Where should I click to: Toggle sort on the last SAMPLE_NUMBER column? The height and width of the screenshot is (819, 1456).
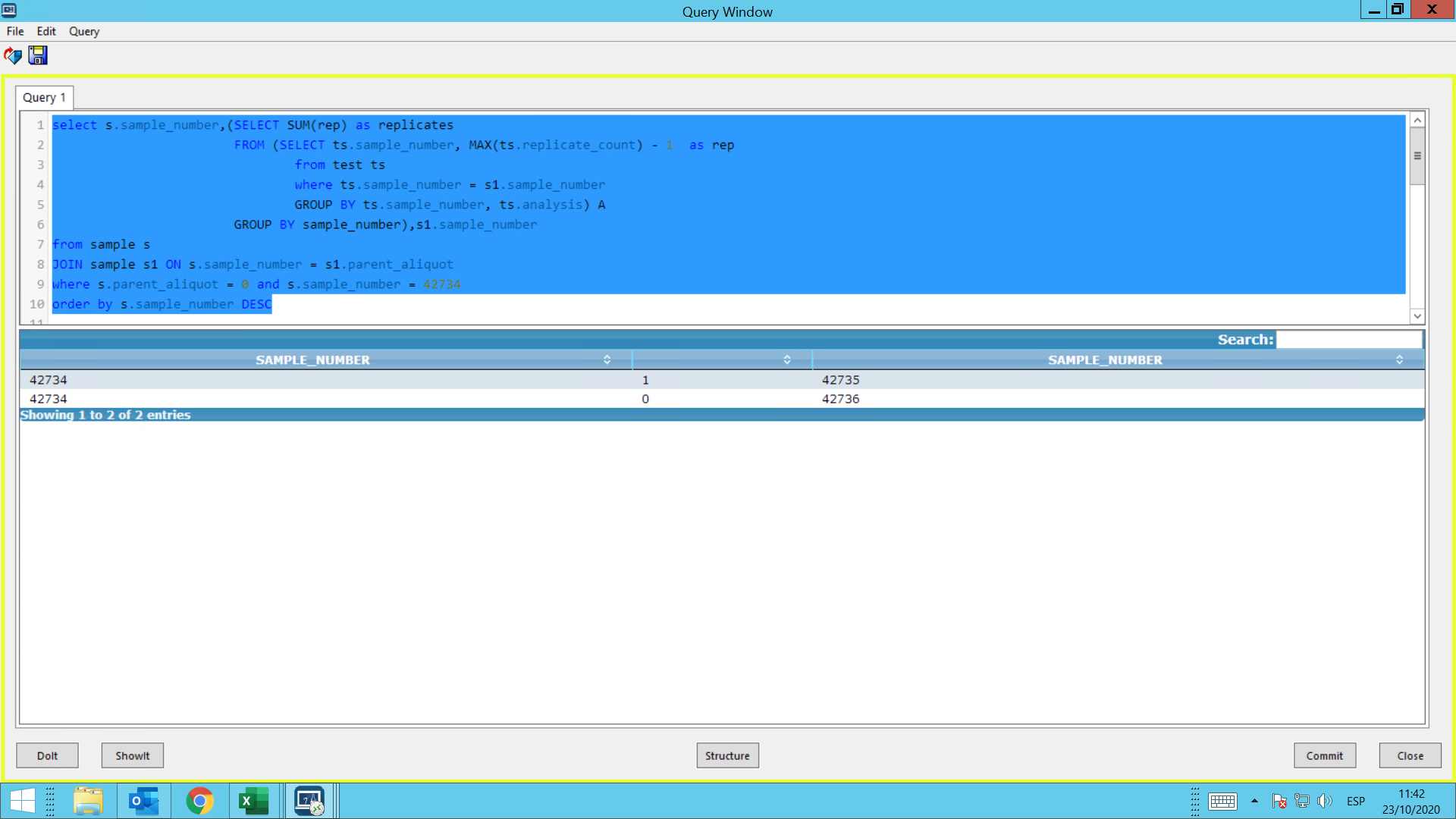click(1399, 359)
